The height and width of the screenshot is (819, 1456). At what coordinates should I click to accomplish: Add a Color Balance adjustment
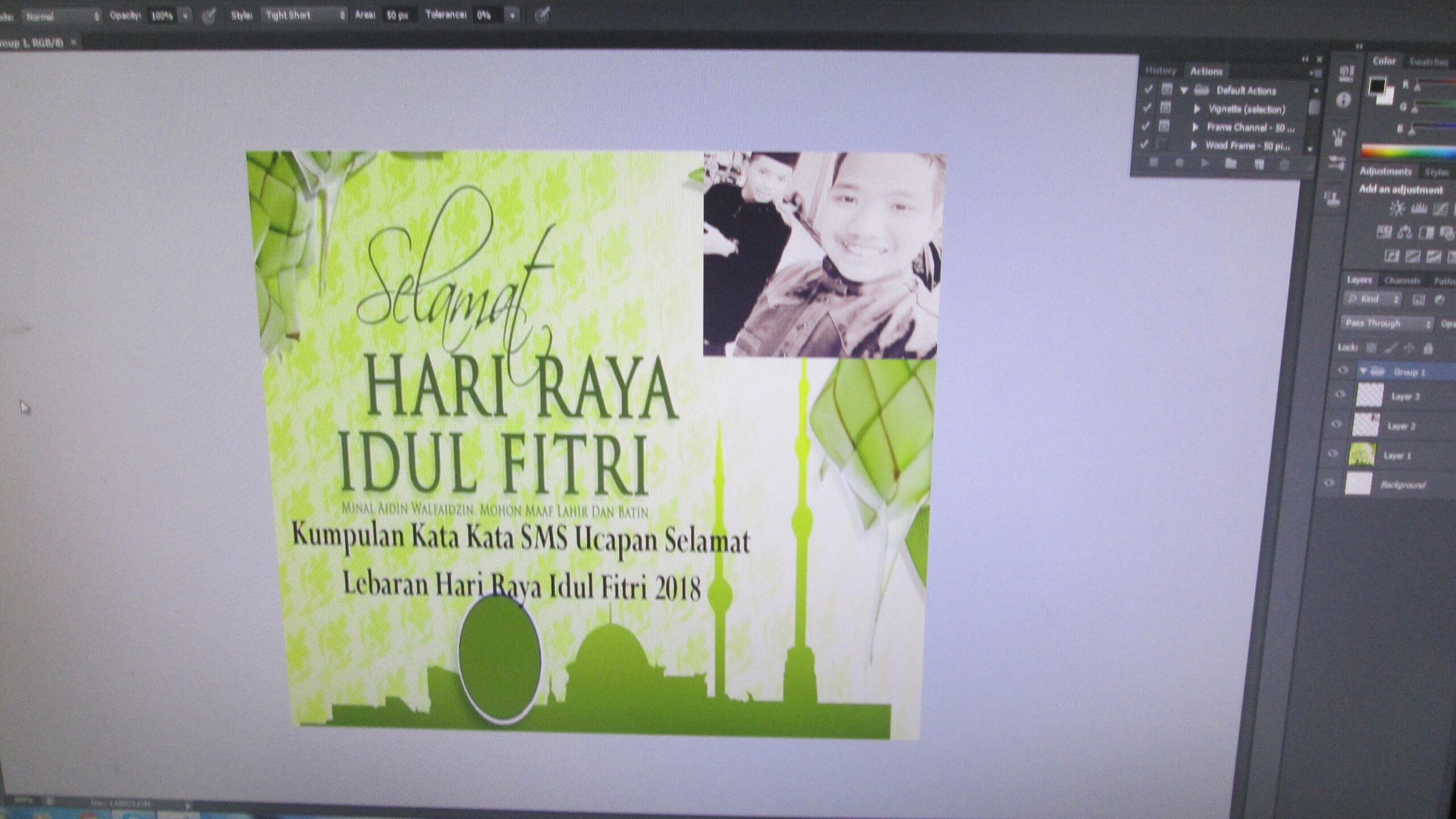1405,233
